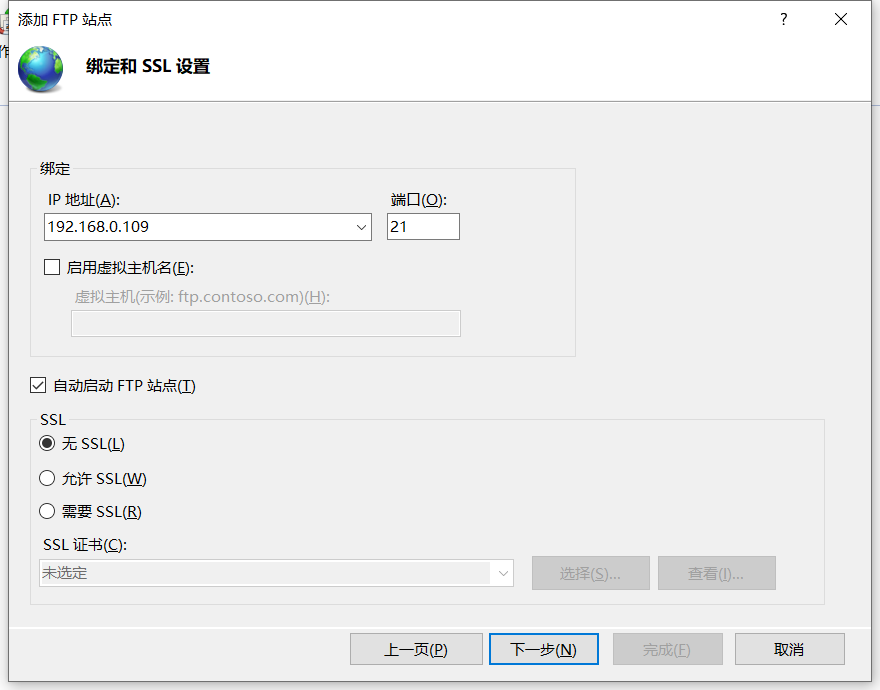Screen dimensions: 880x690
Task: Click the globe icon in the dialog header
Action: click(x=40, y=69)
